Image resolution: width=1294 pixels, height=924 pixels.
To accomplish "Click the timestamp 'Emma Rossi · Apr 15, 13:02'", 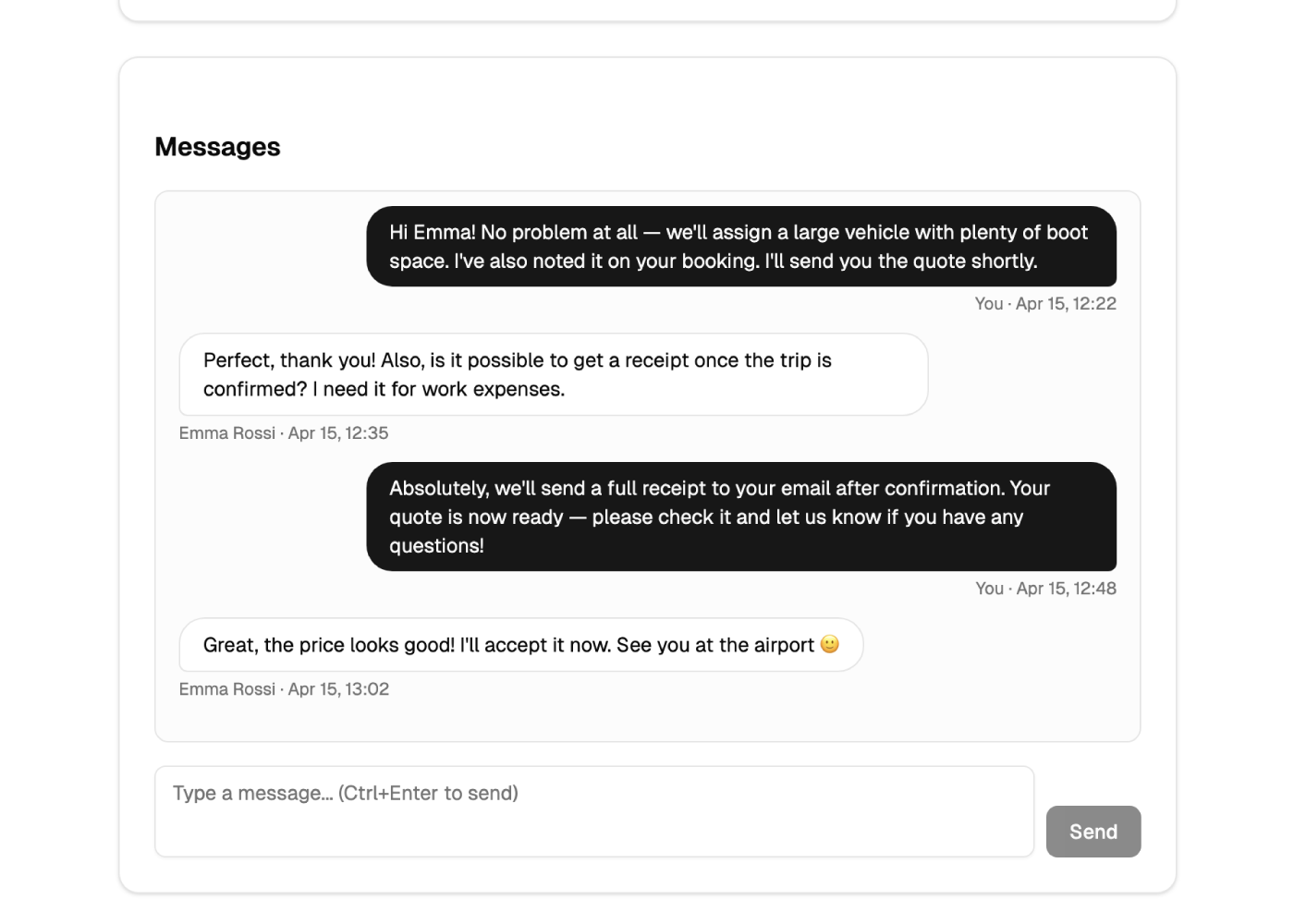I will coord(284,689).
